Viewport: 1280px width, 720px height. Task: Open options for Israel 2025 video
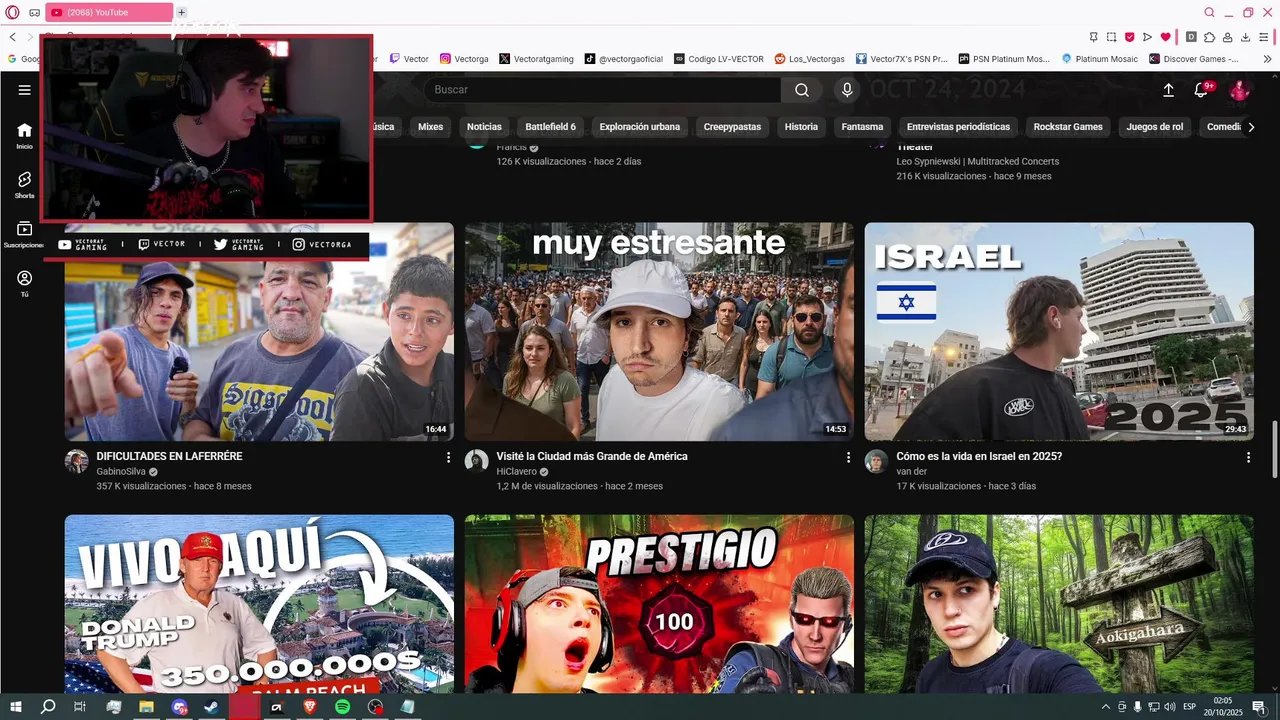[1248, 457]
